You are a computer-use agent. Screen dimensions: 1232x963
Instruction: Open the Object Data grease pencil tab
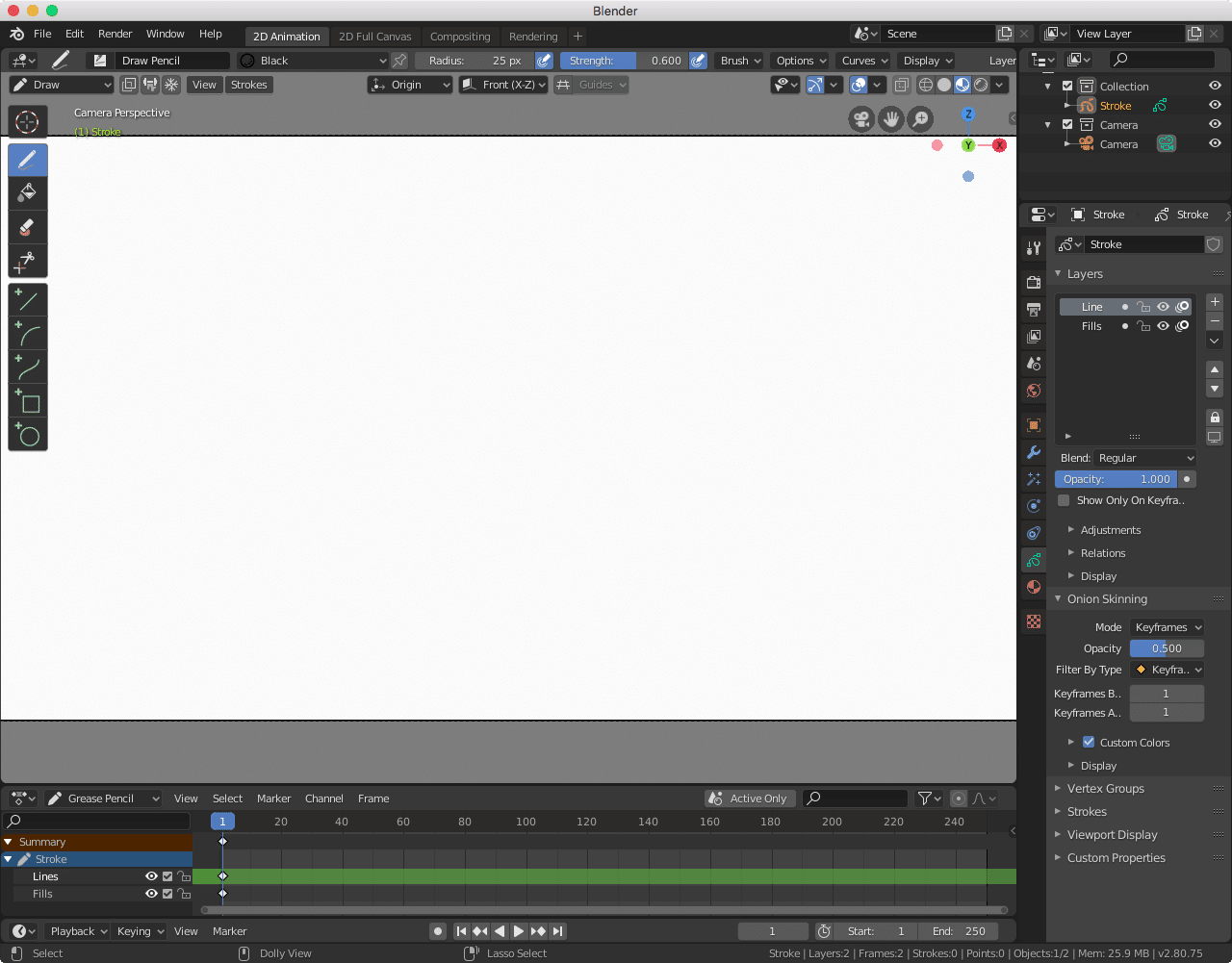[1034, 560]
